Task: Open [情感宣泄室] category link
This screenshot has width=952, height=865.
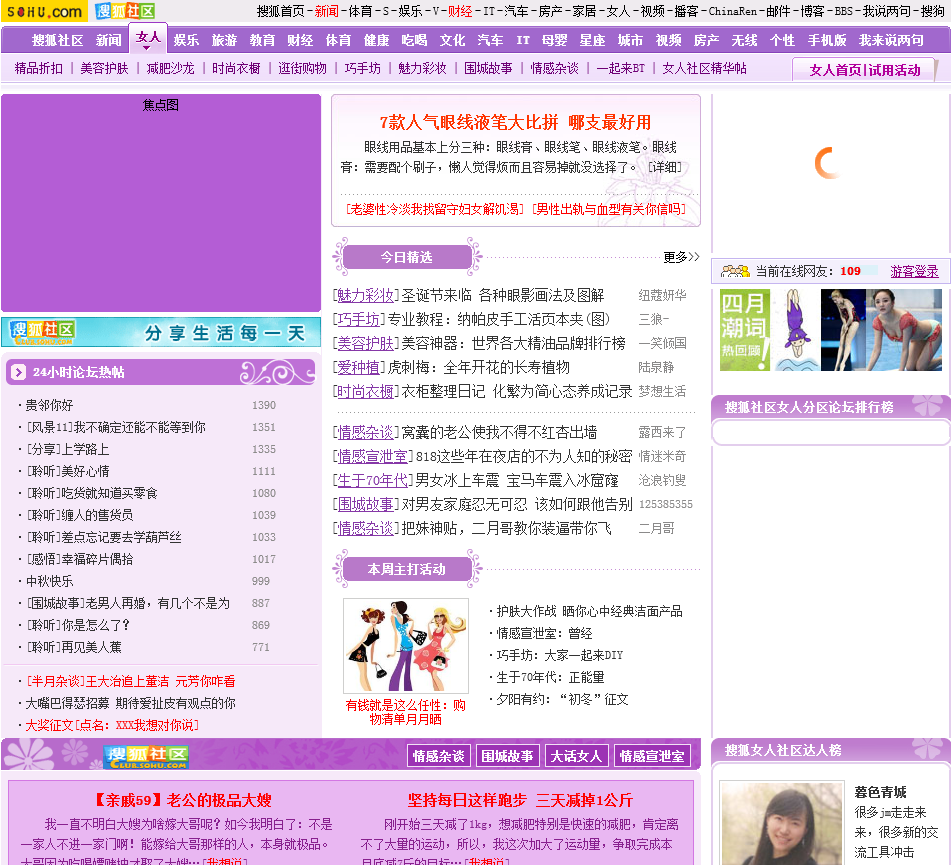Action: [x=373, y=456]
